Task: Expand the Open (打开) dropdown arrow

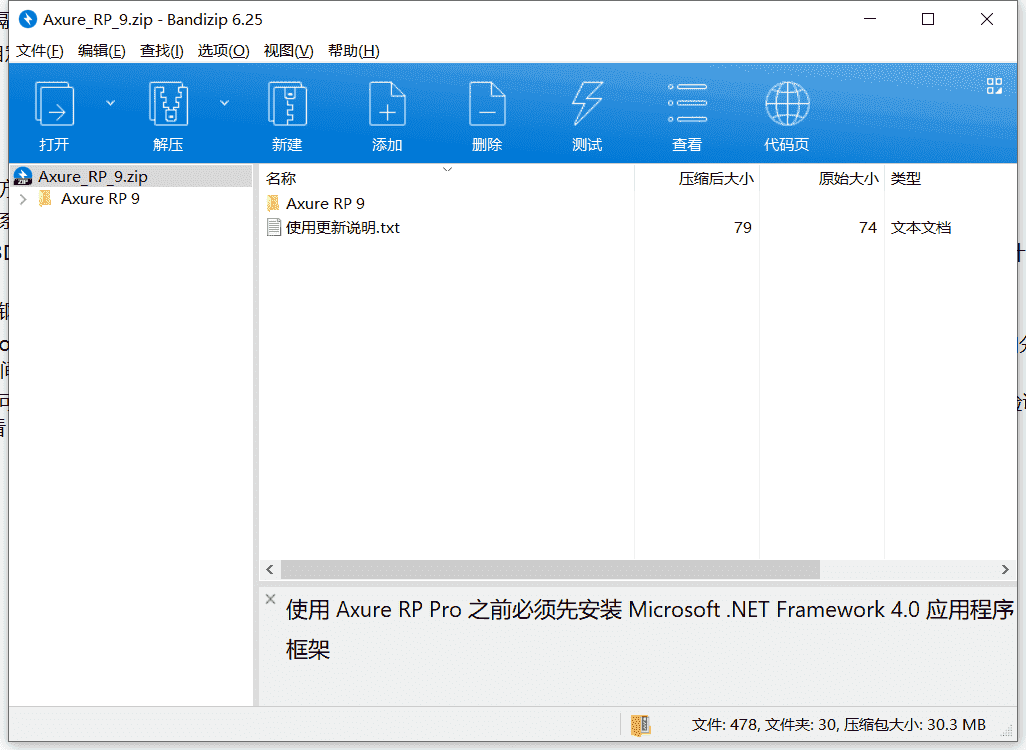Action: 111,103
